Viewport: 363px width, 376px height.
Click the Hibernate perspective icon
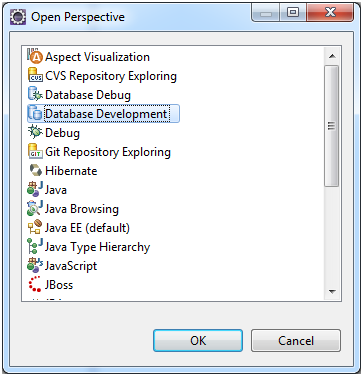[35, 171]
